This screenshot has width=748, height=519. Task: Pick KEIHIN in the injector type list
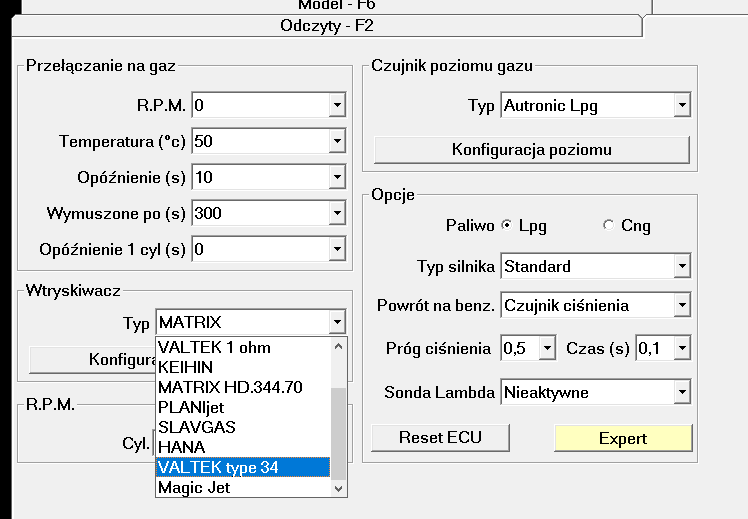(244, 367)
